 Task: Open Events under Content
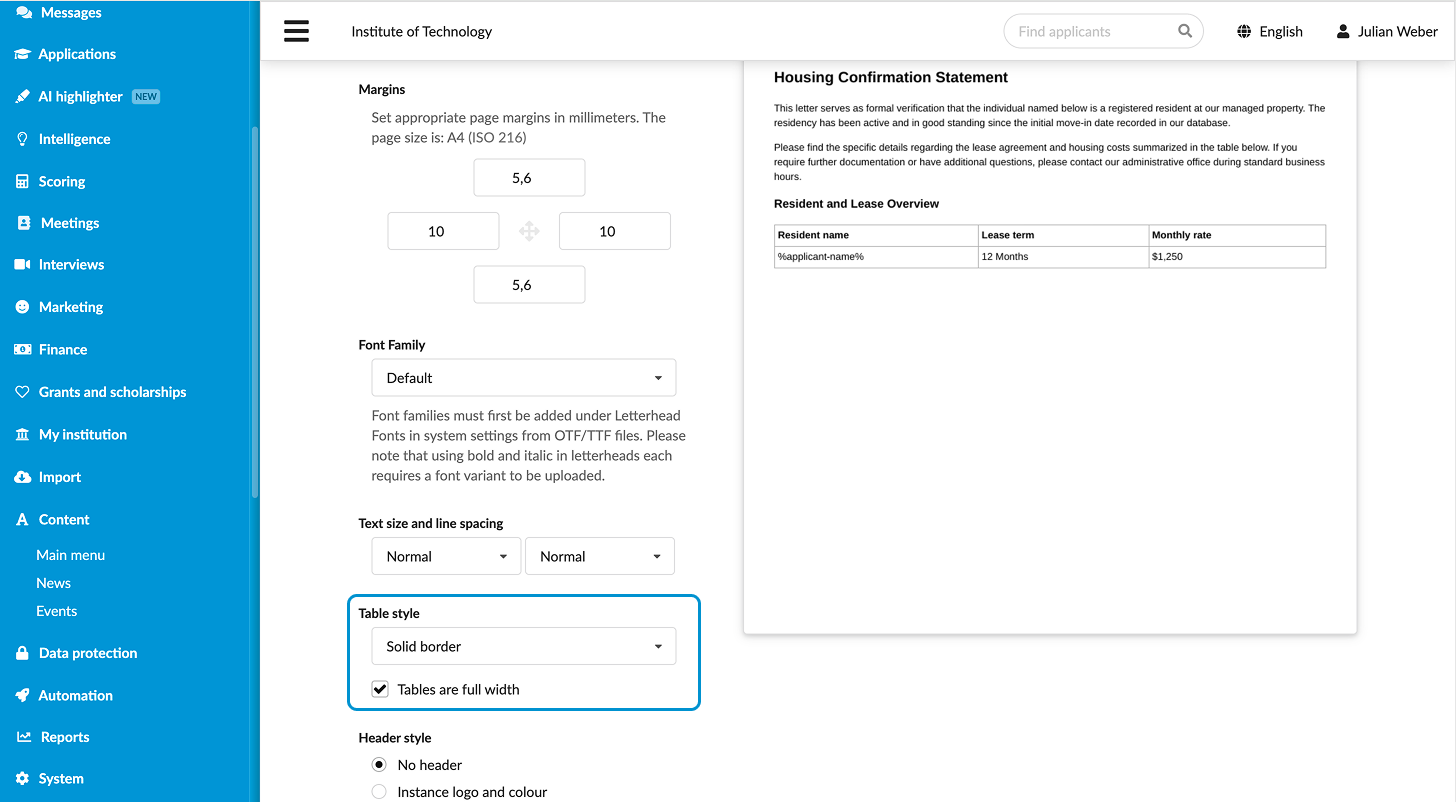click(56, 611)
